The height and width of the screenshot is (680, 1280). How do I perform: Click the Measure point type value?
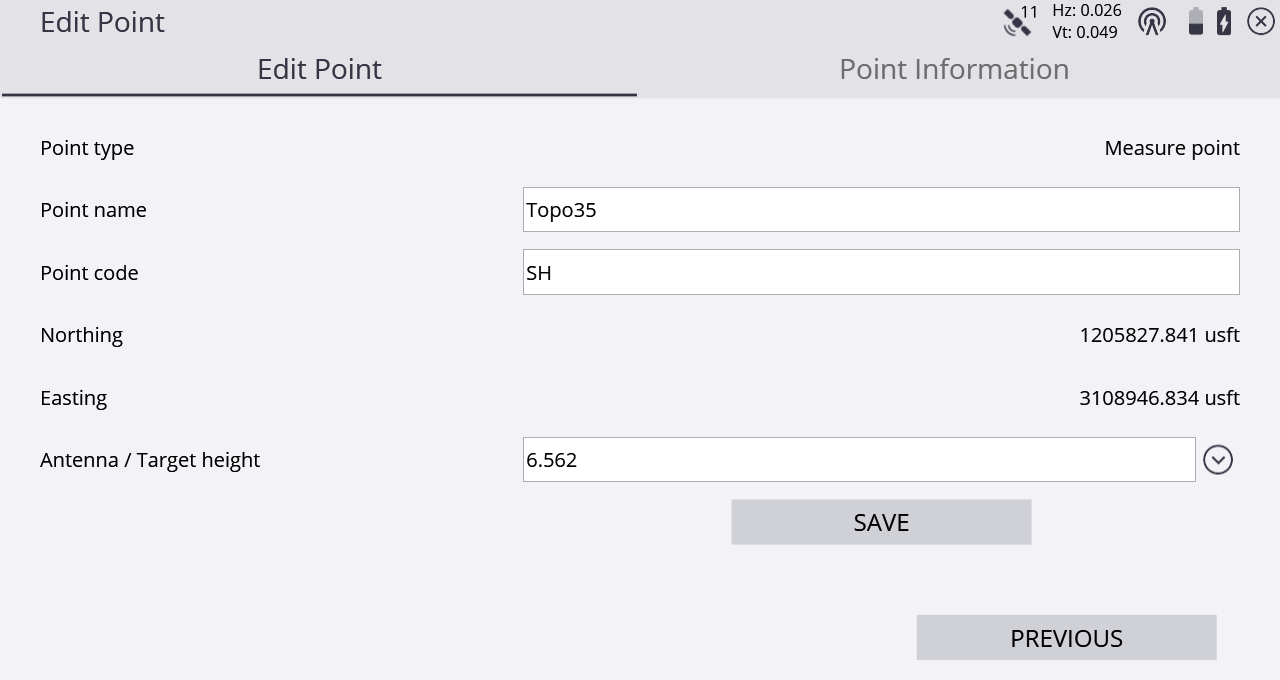click(1171, 148)
